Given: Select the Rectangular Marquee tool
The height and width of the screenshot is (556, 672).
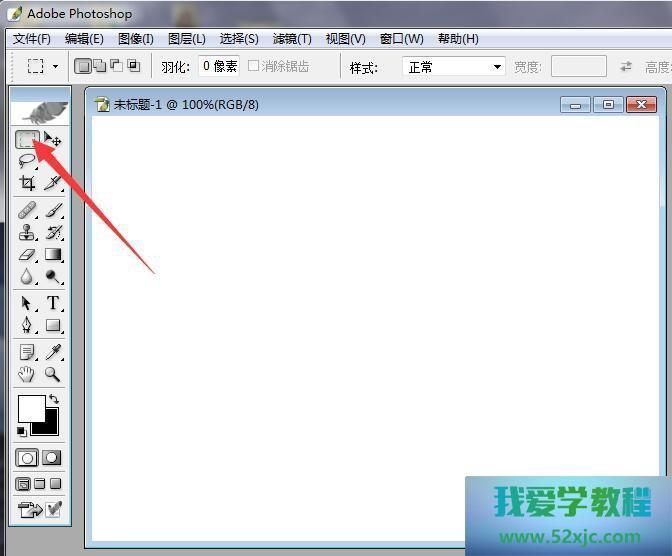Looking at the screenshot, I should point(27,141).
